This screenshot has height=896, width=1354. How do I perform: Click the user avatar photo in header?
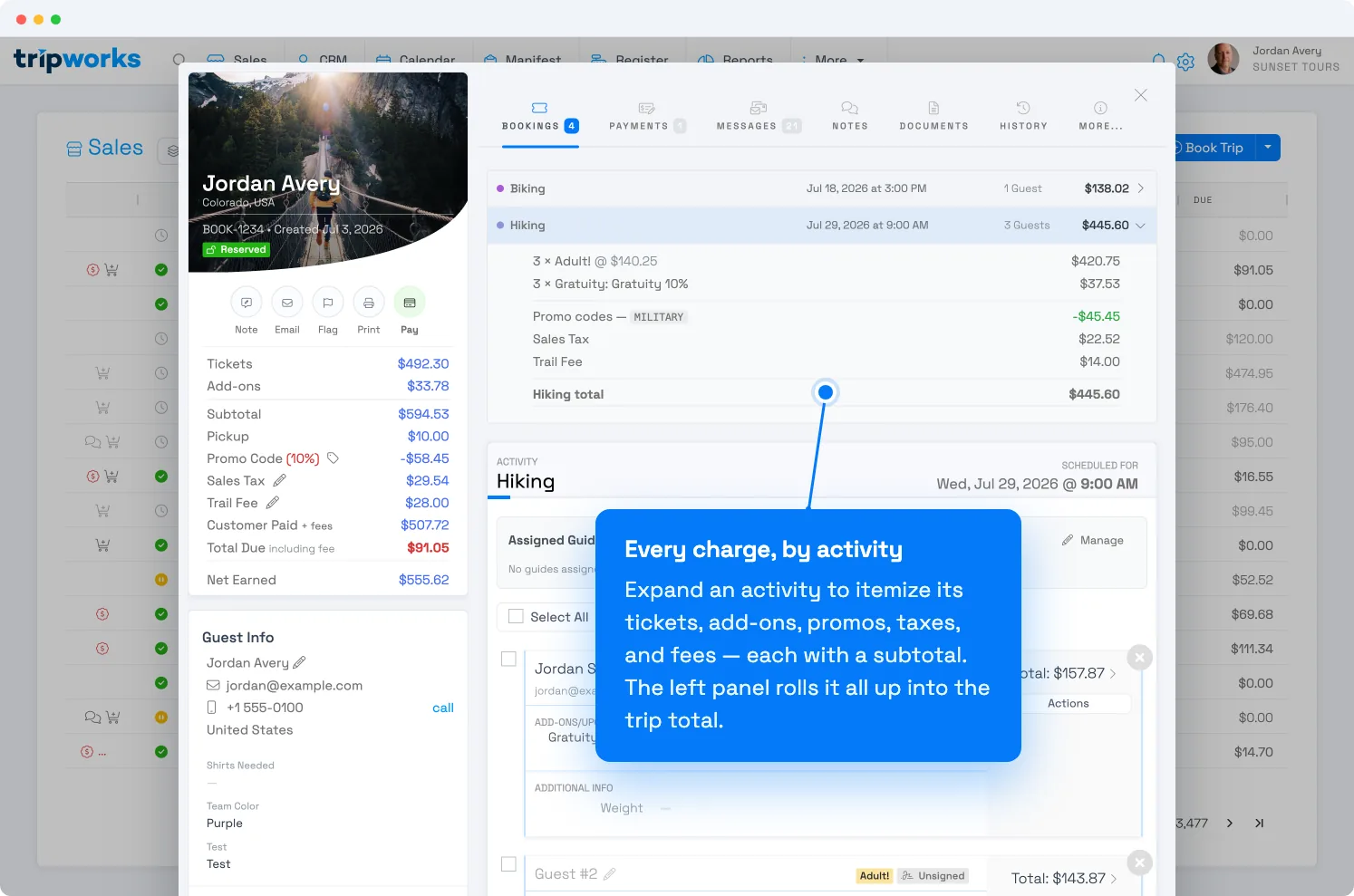coord(1223,59)
